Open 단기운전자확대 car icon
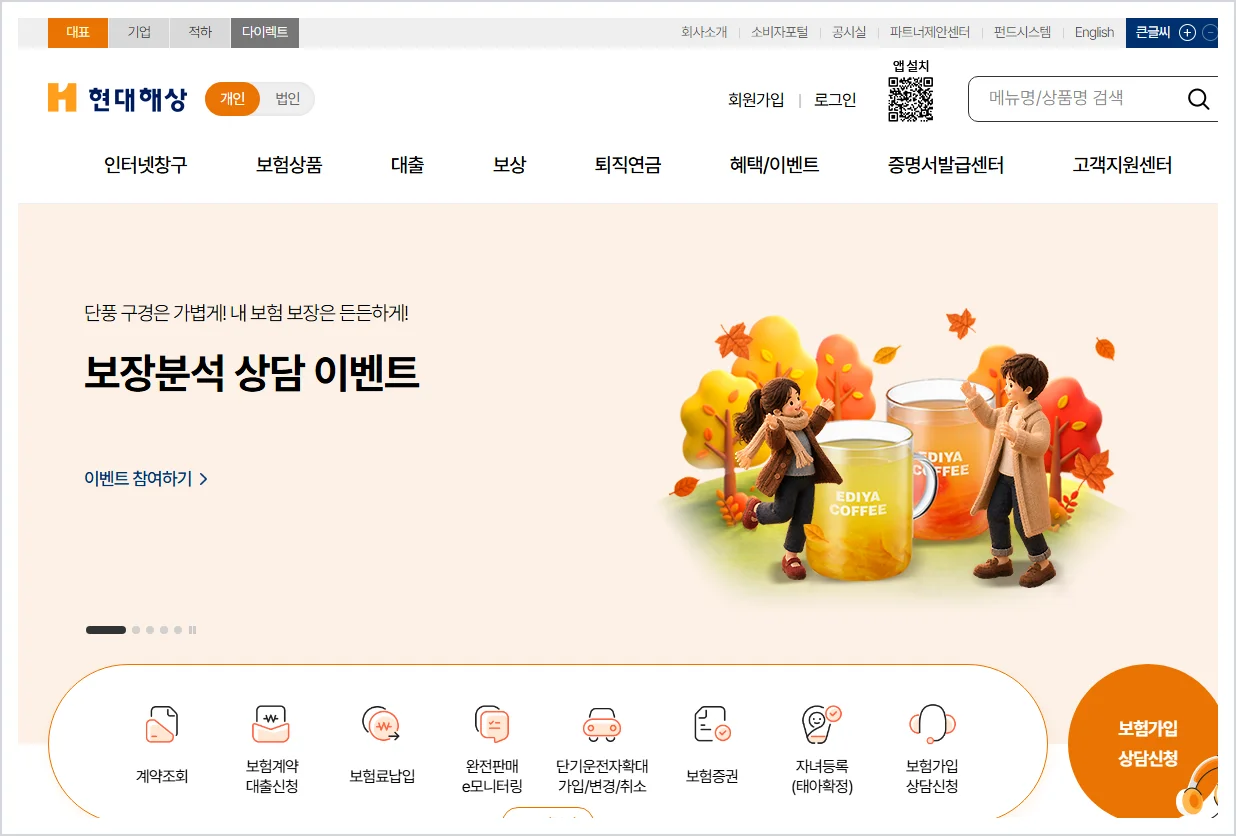The height and width of the screenshot is (836, 1236). pyautogui.click(x=602, y=724)
